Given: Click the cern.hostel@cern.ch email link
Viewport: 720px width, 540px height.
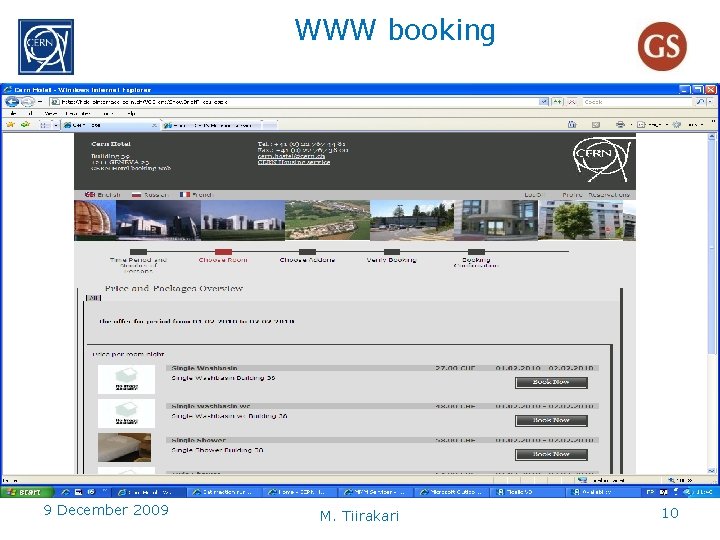Looking at the screenshot, I should [x=291, y=156].
